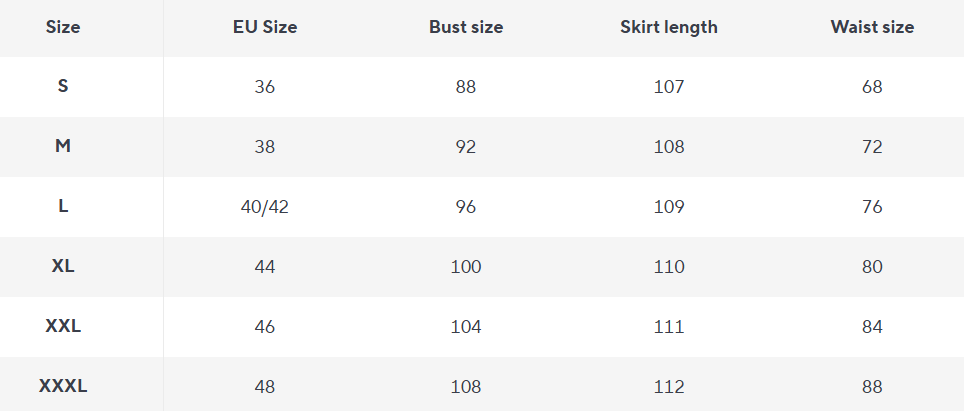Click the EU Size column header
The image size is (964, 411).
[x=265, y=27]
